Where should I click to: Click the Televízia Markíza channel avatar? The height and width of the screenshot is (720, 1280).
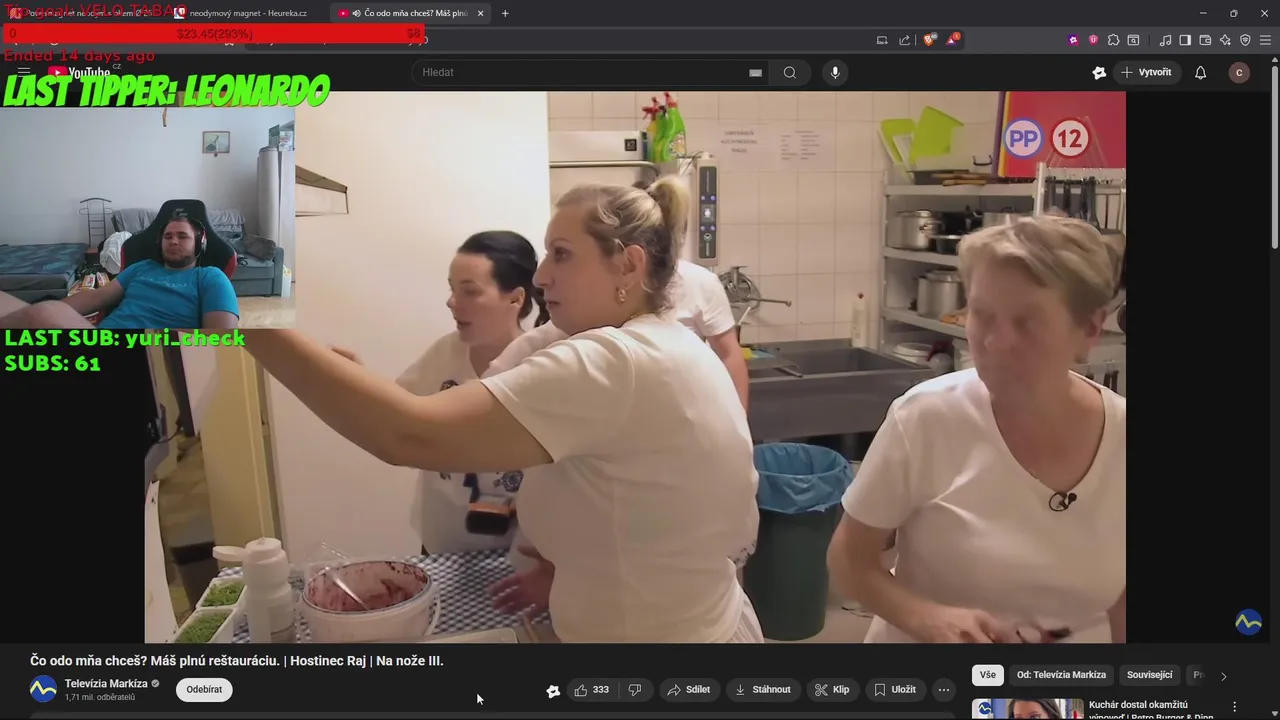[x=43, y=689]
